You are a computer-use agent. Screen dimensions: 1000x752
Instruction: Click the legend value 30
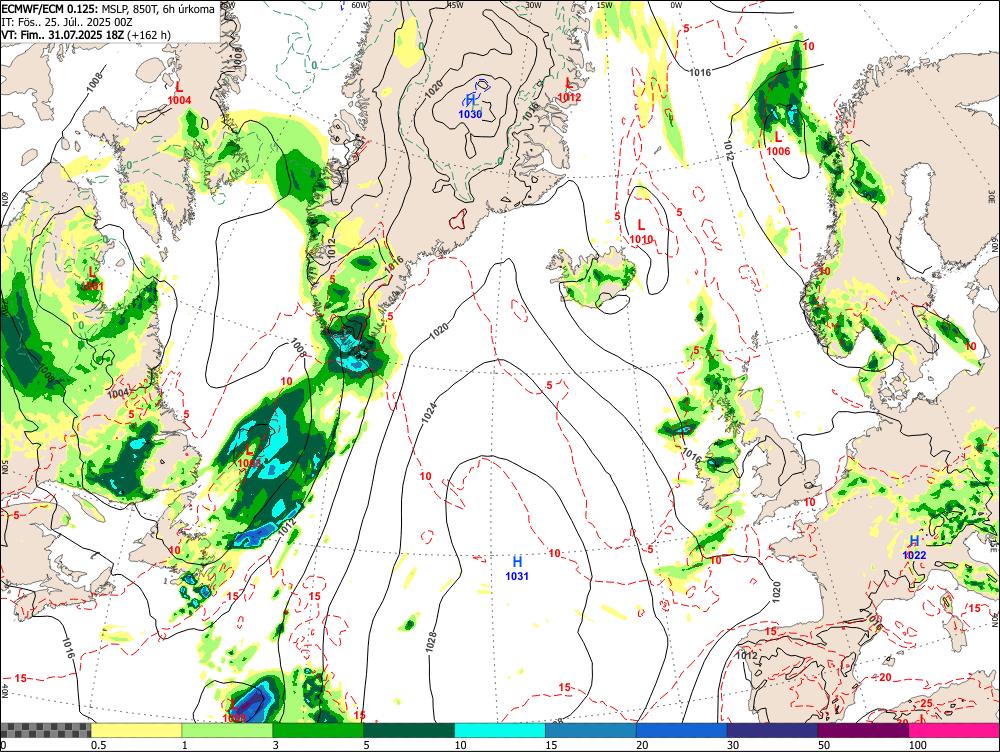point(733,745)
